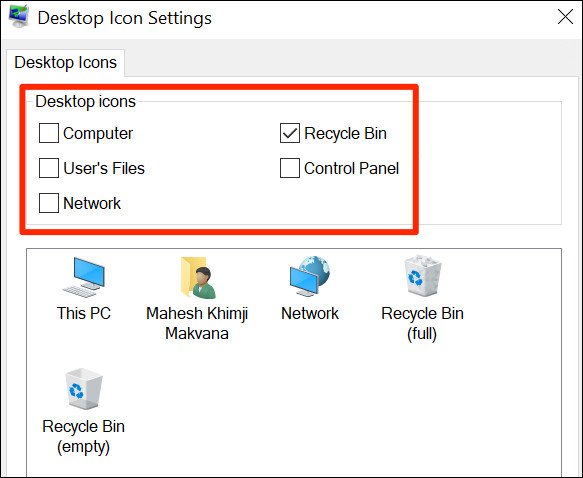This screenshot has width=583, height=478.
Task: Click the "User's Files" label text
Action: (x=104, y=168)
